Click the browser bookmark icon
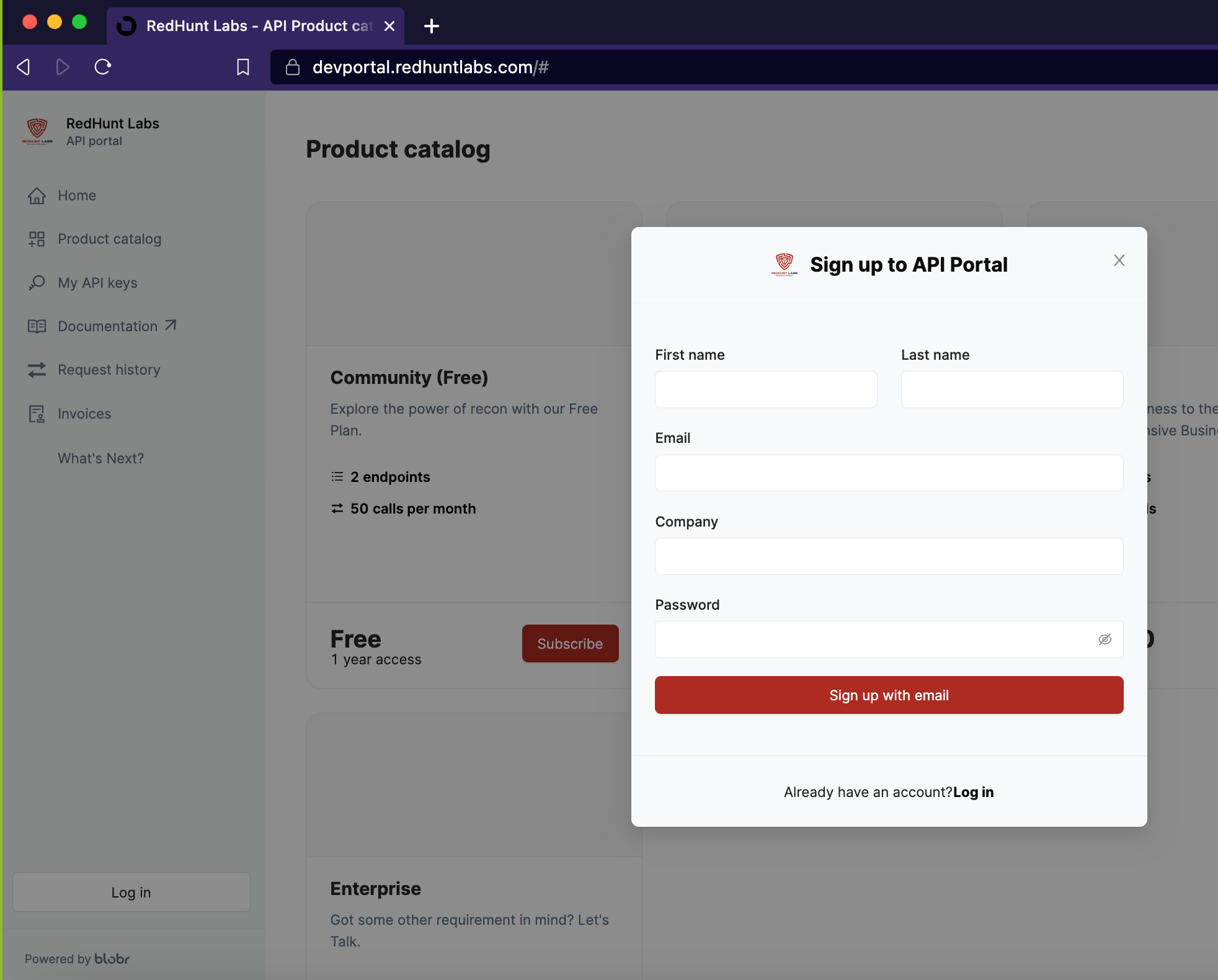Viewport: 1218px width, 980px height. point(243,67)
